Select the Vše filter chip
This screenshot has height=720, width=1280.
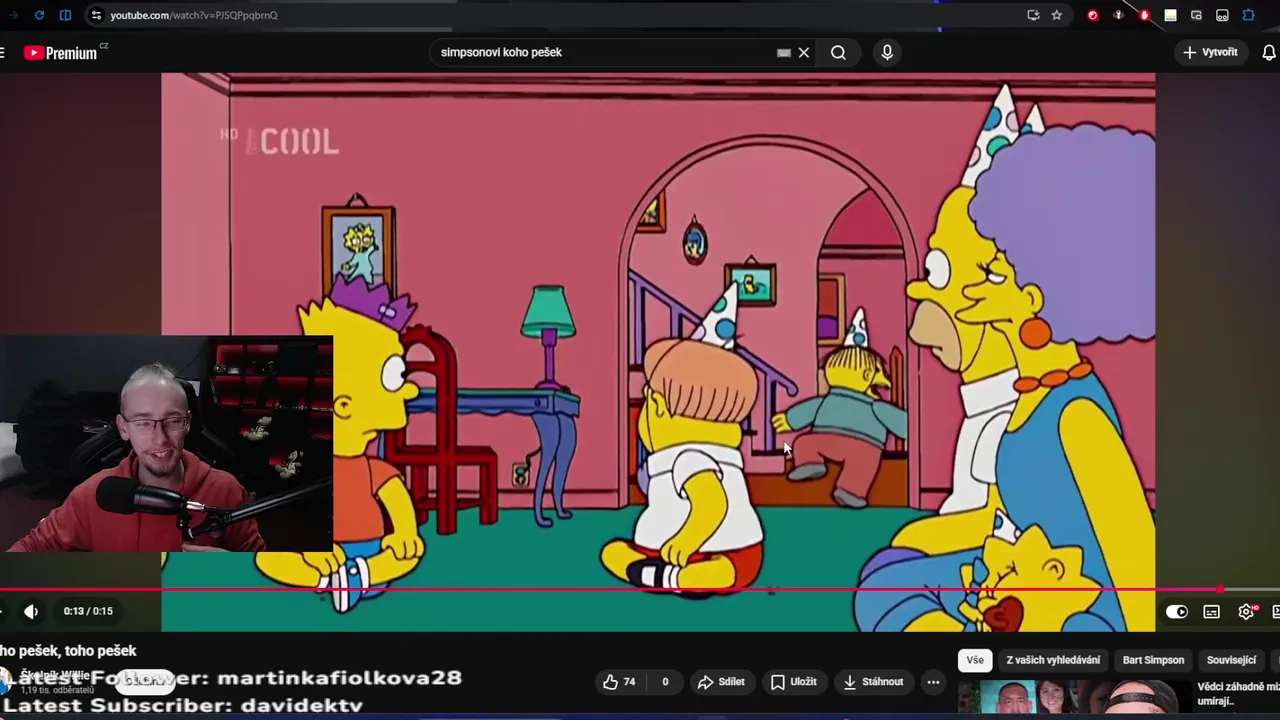975,660
